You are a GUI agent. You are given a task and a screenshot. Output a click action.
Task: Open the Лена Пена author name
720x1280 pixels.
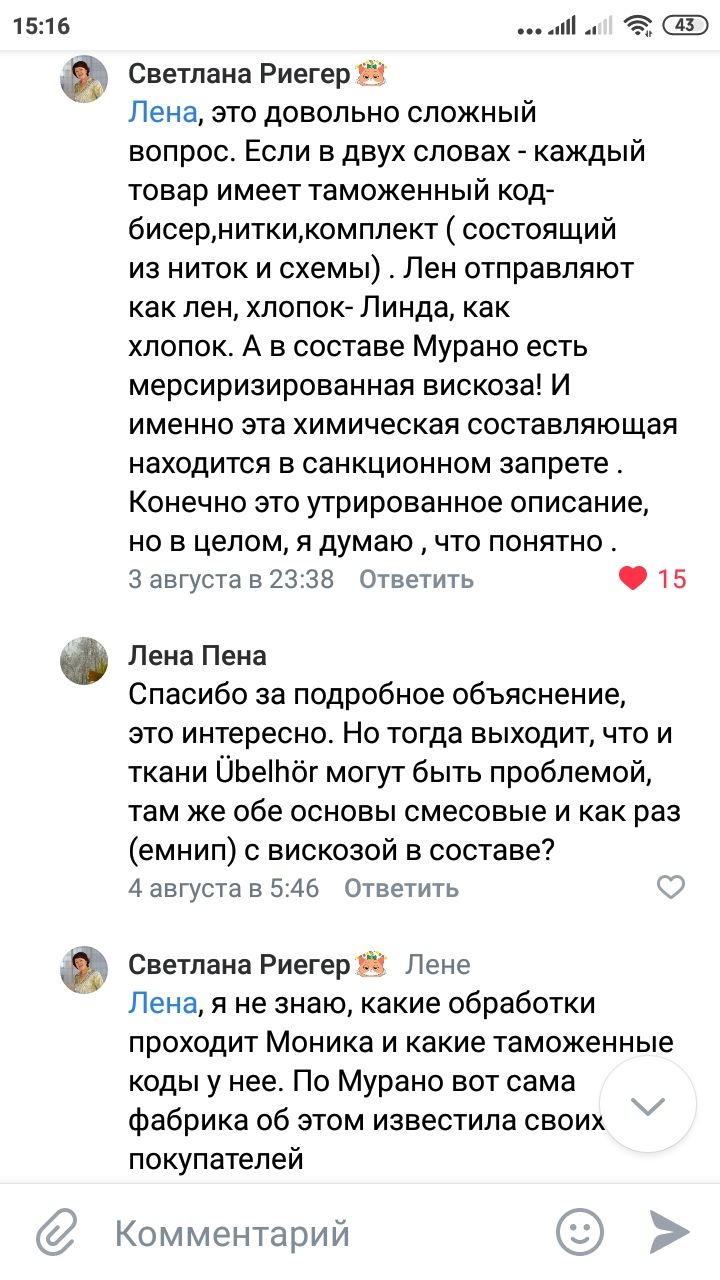(x=198, y=655)
